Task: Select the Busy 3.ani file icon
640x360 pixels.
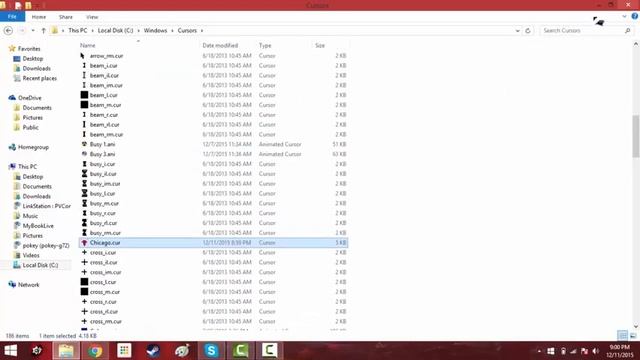Action: click(x=84, y=154)
